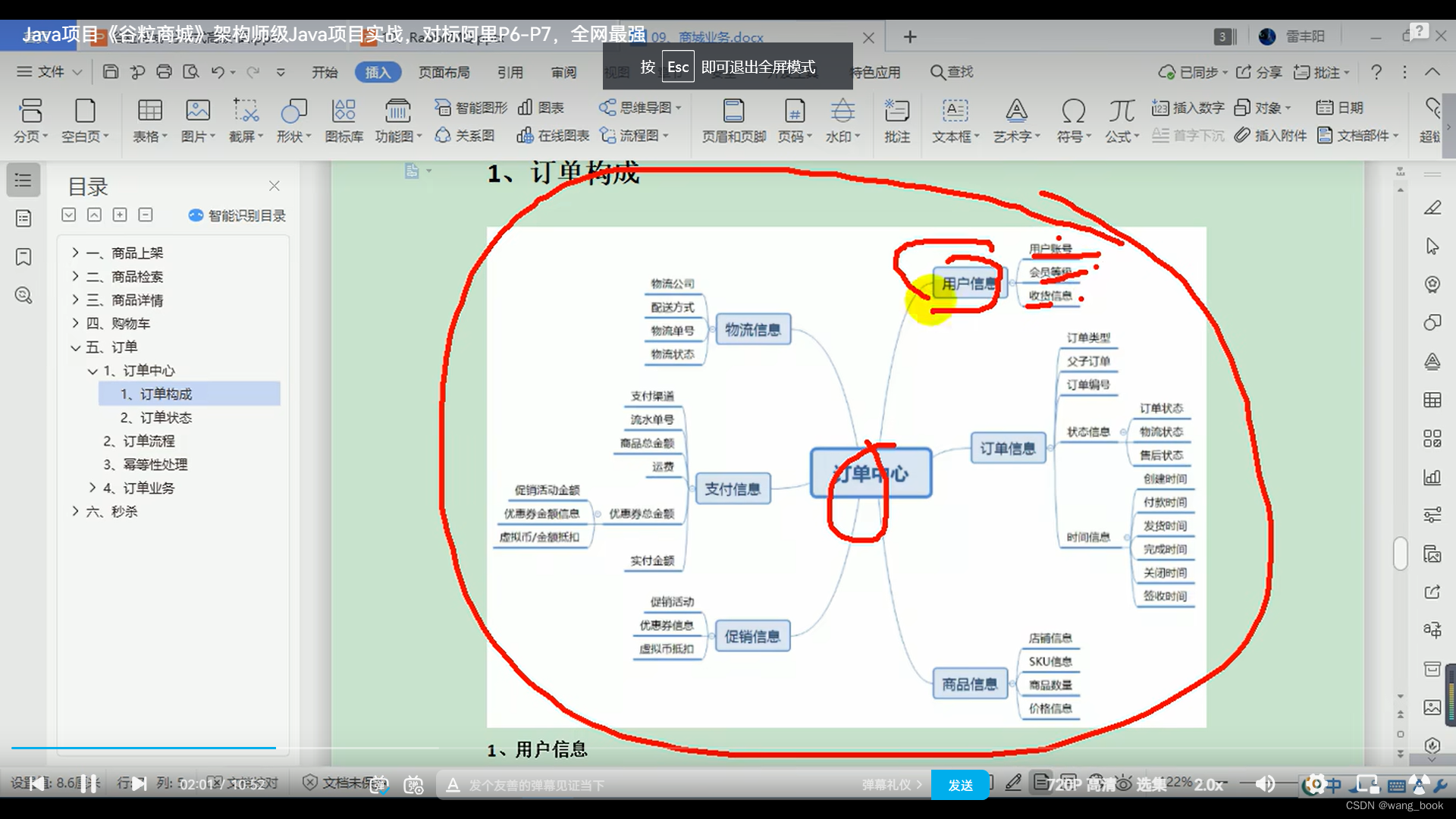The image size is (1456, 819).
Task: Switch to the 引用 ribbon tab
Action: click(x=510, y=72)
